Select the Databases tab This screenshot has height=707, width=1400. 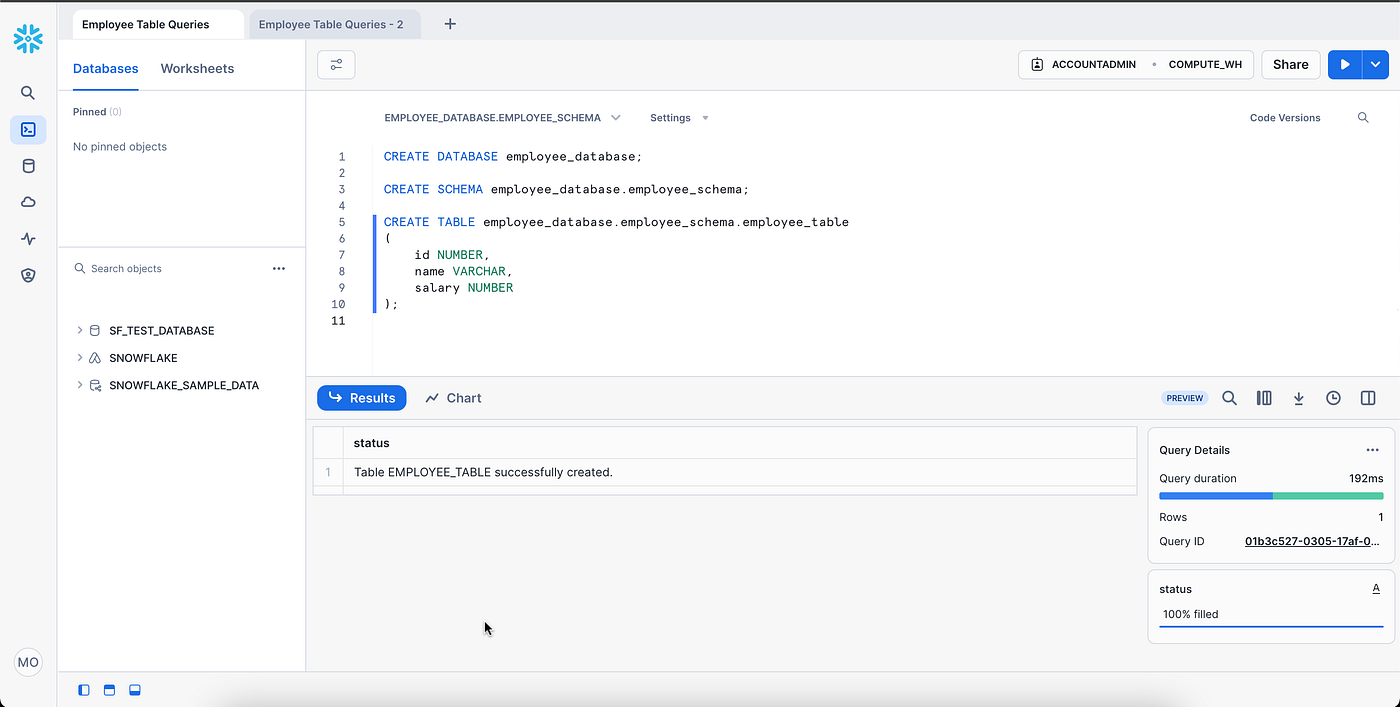coord(106,69)
